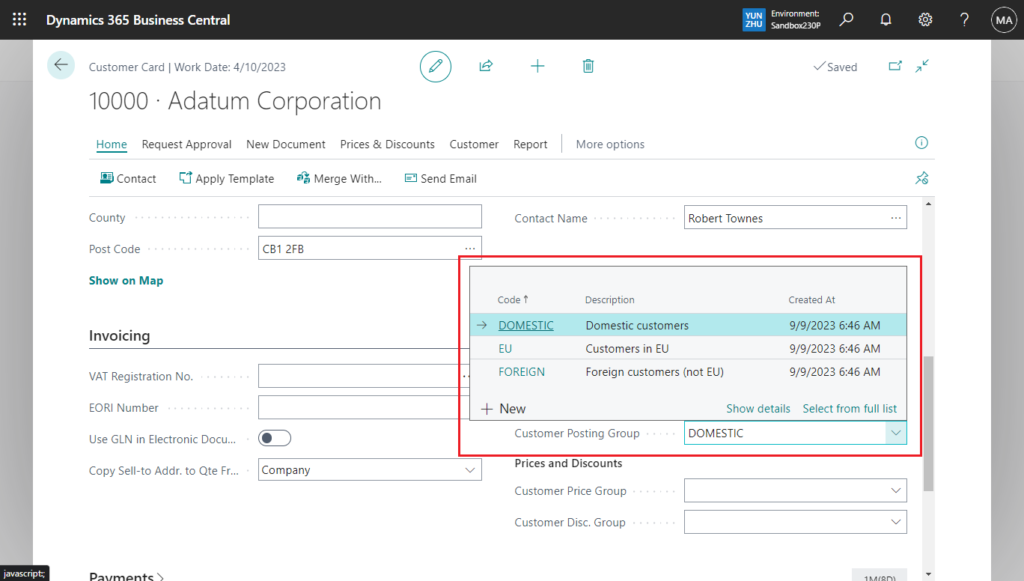
Task: Click More options
Action: [610, 144]
